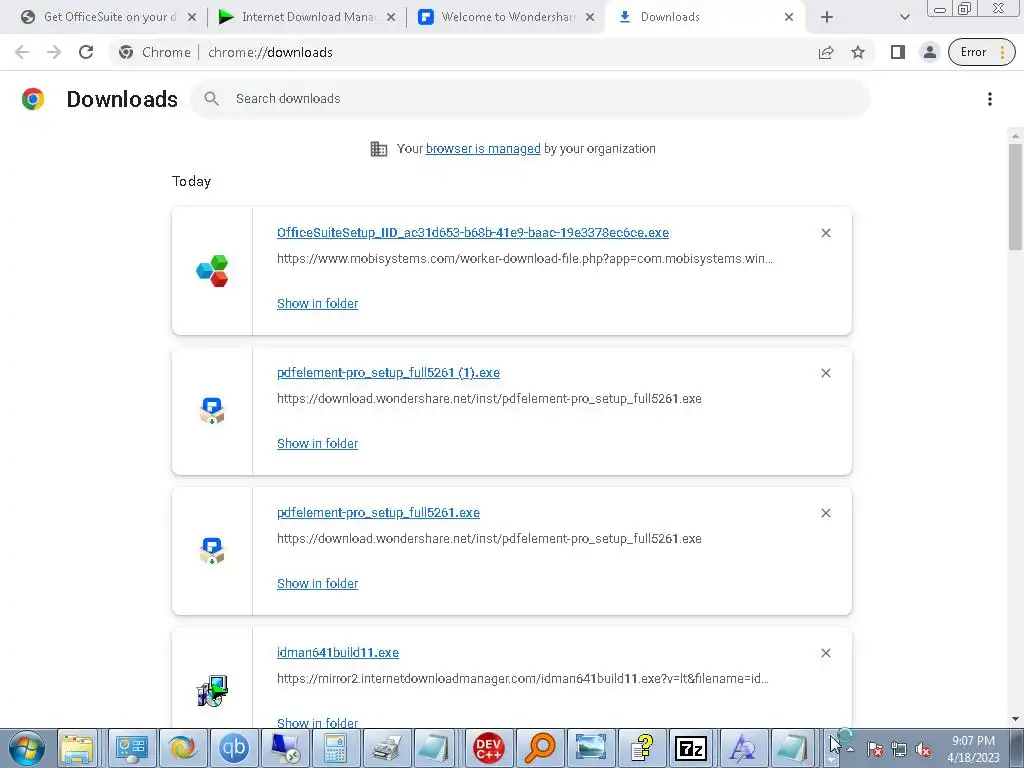The height and width of the screenshot is (768, 1024).
Task: Close the Get OfficeSuite tab
Action: click(192, 18)
